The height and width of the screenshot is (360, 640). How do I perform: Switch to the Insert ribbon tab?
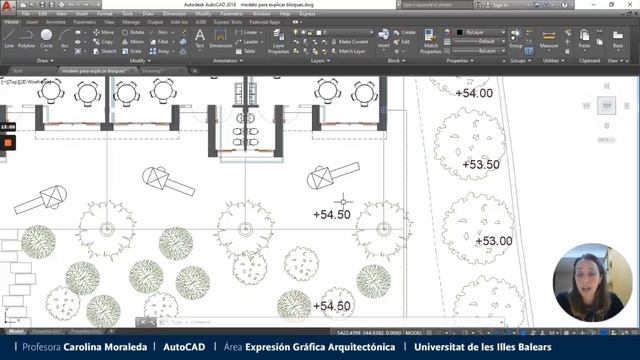coord(32,22)
